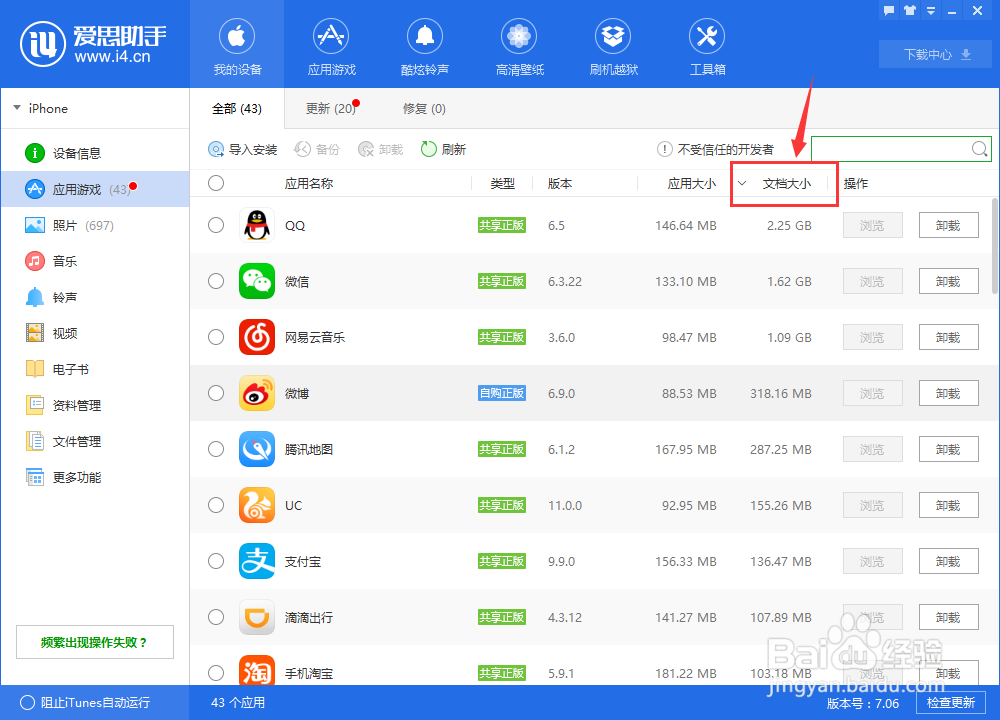Click the 手机淘宝 app icon
This screenshot has height=720, width=1000.
pos(256,670)
